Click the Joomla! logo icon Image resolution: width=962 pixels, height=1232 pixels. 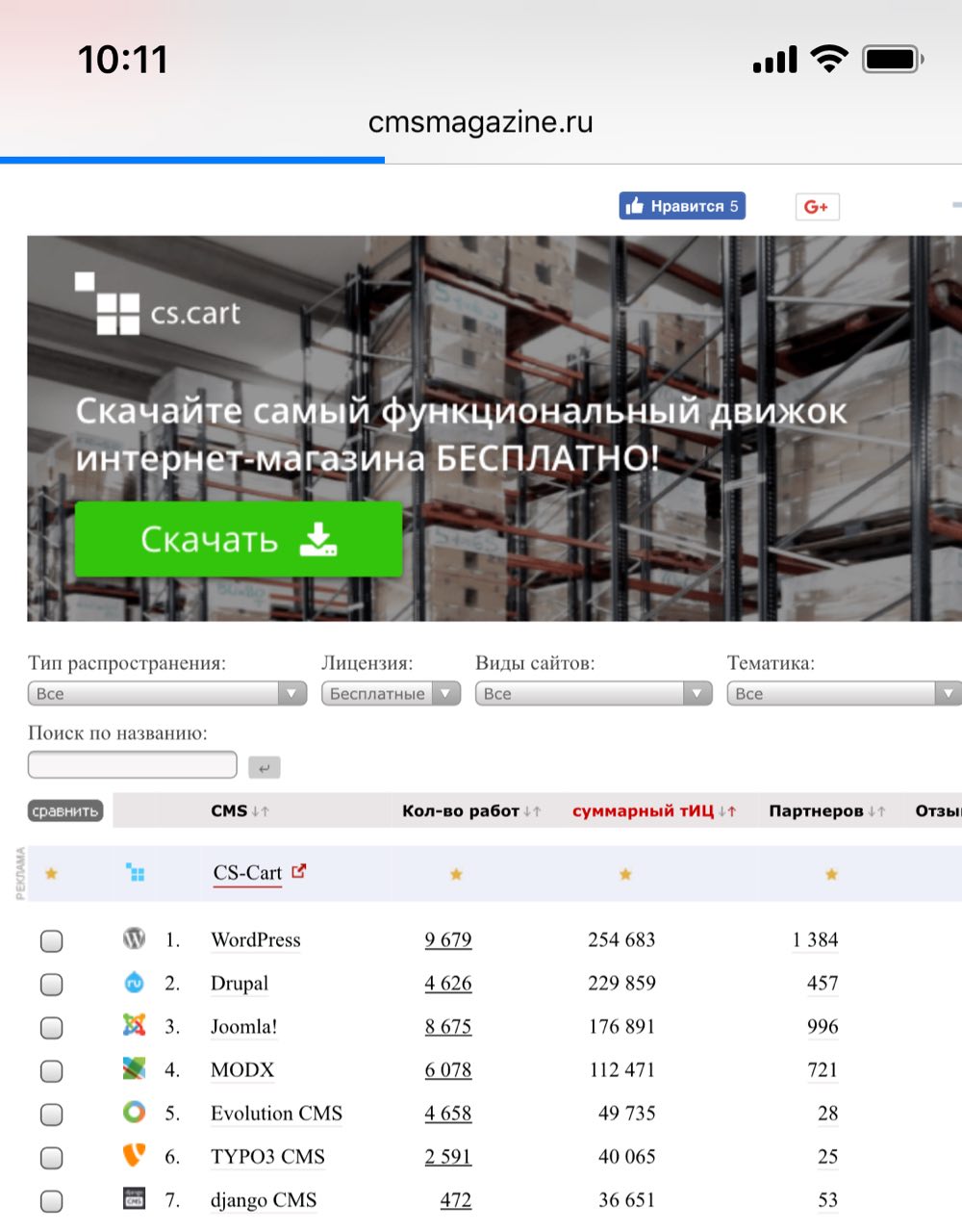coord(135,1025)
